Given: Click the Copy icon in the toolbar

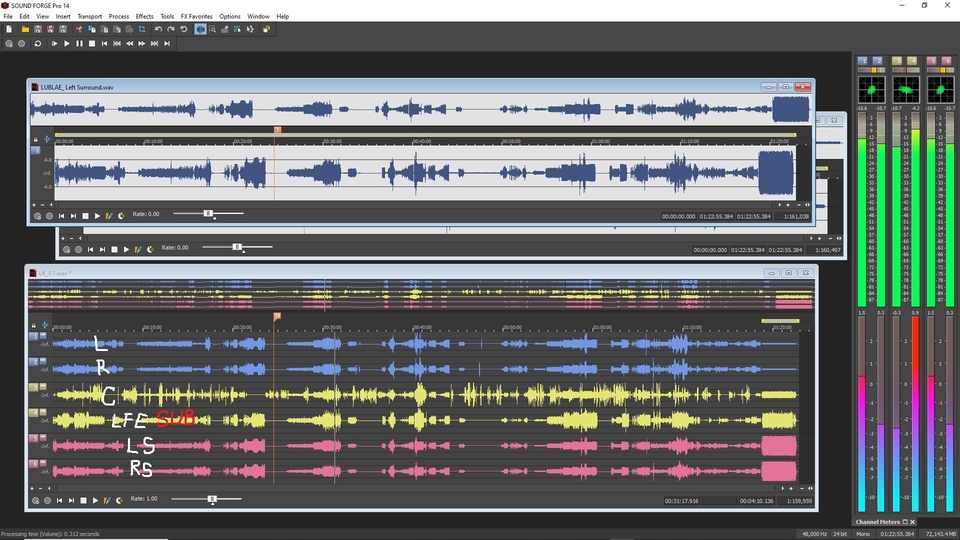Looking at the screenshot, I should [x=92, y=29].
